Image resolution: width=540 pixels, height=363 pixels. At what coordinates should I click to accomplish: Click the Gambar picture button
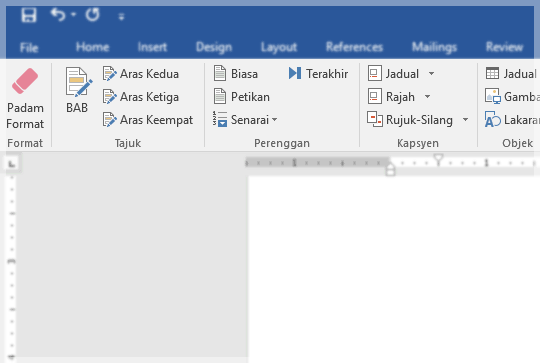[512, 97]
